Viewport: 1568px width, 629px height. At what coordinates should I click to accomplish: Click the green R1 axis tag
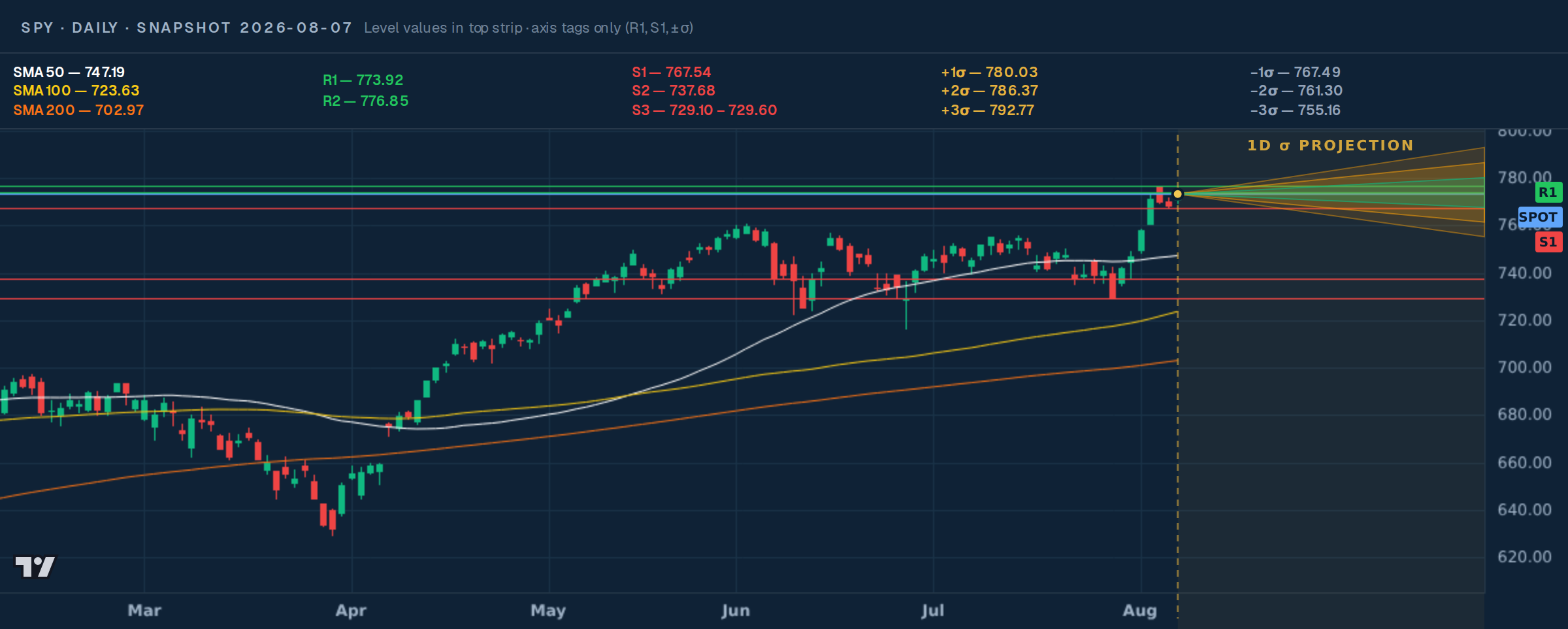pos(1548,192)
